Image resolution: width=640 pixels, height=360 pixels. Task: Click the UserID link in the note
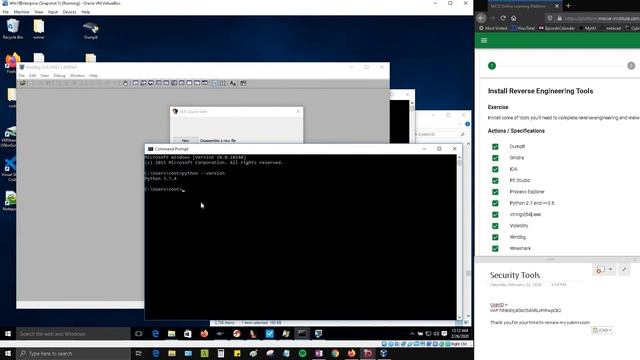coord(497,304)
